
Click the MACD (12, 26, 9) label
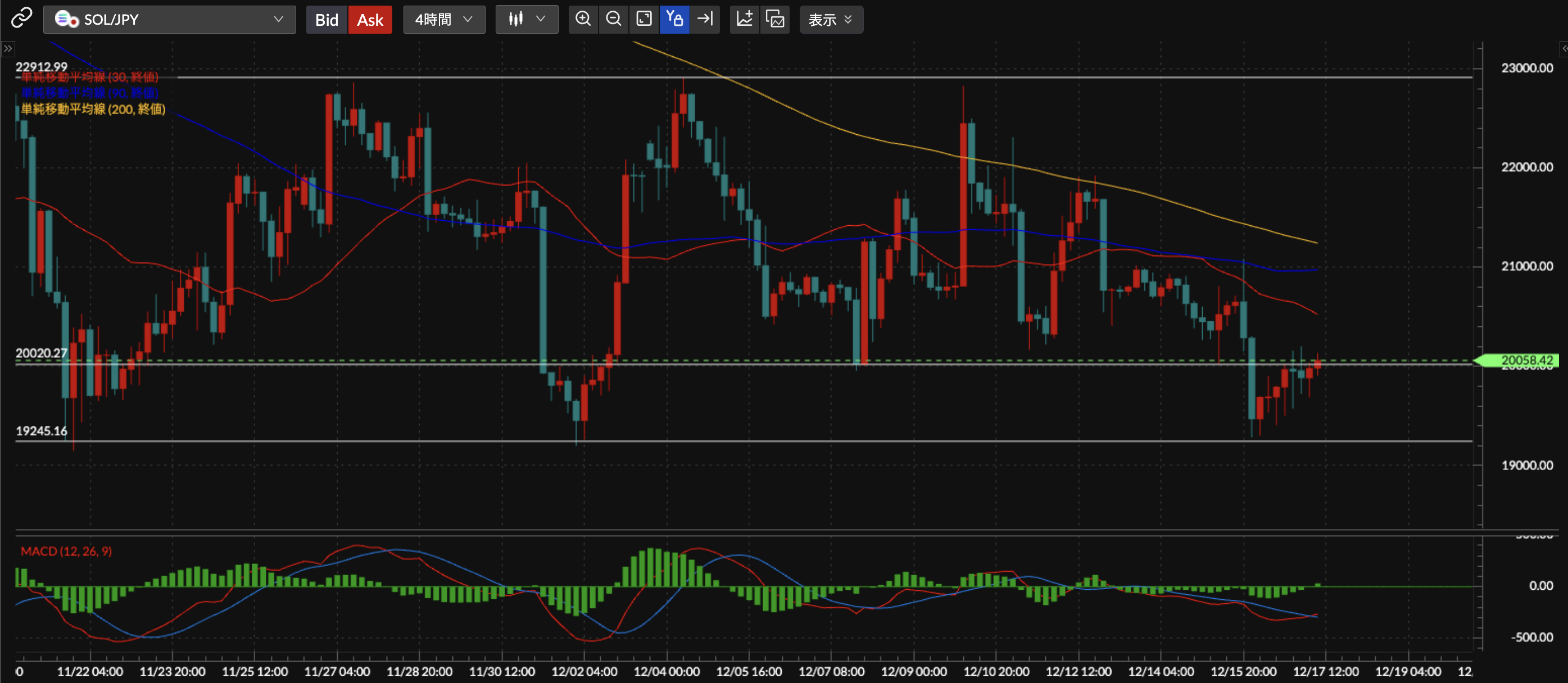(x=66, y=551)
